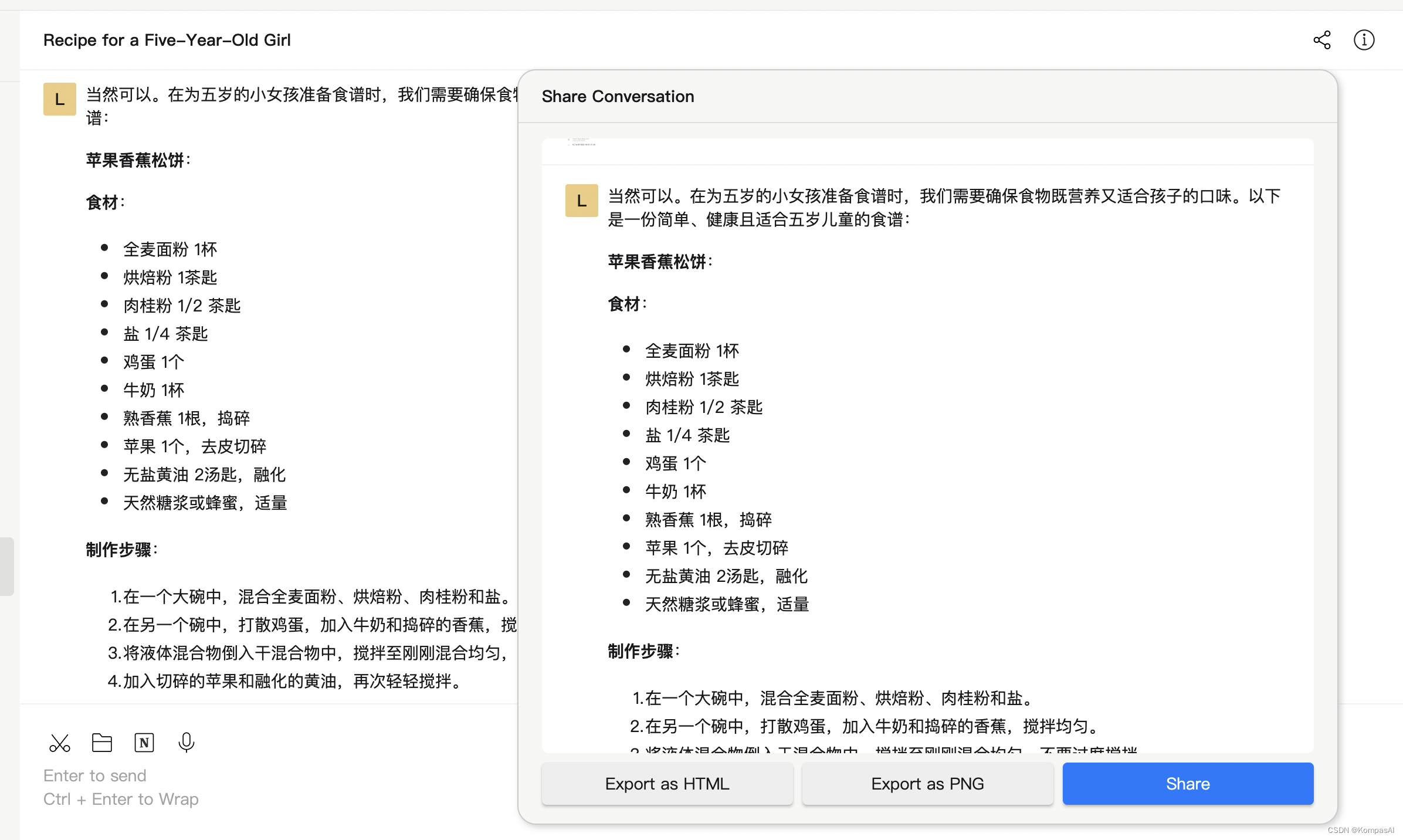Viewport: 1403px width, 840px height.
Task: Click share preview heading 苹果香蕉松饼
Action: pyautogui.click(x=660, y=262)
